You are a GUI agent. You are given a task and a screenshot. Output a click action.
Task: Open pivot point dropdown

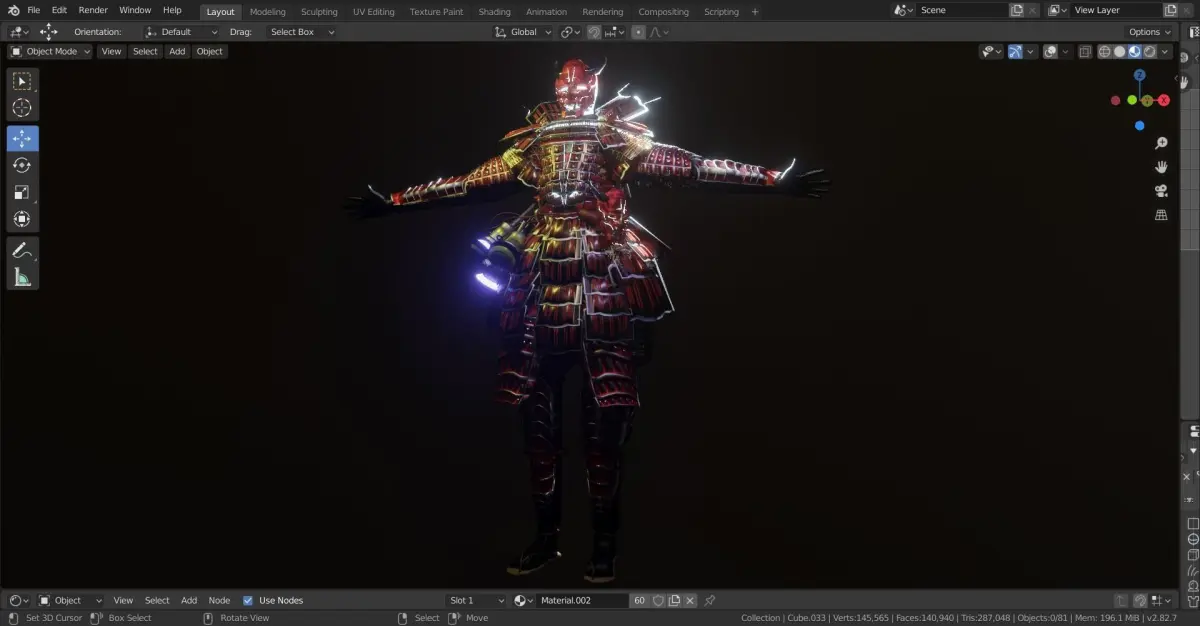pyautogui.click(x=571, y=32)
